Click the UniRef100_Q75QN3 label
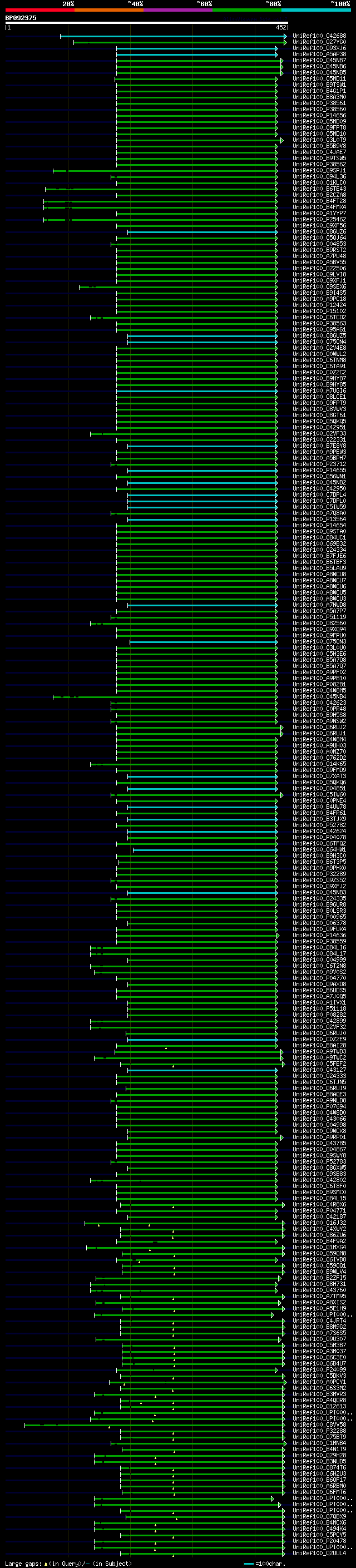 [x=319, y=641]
